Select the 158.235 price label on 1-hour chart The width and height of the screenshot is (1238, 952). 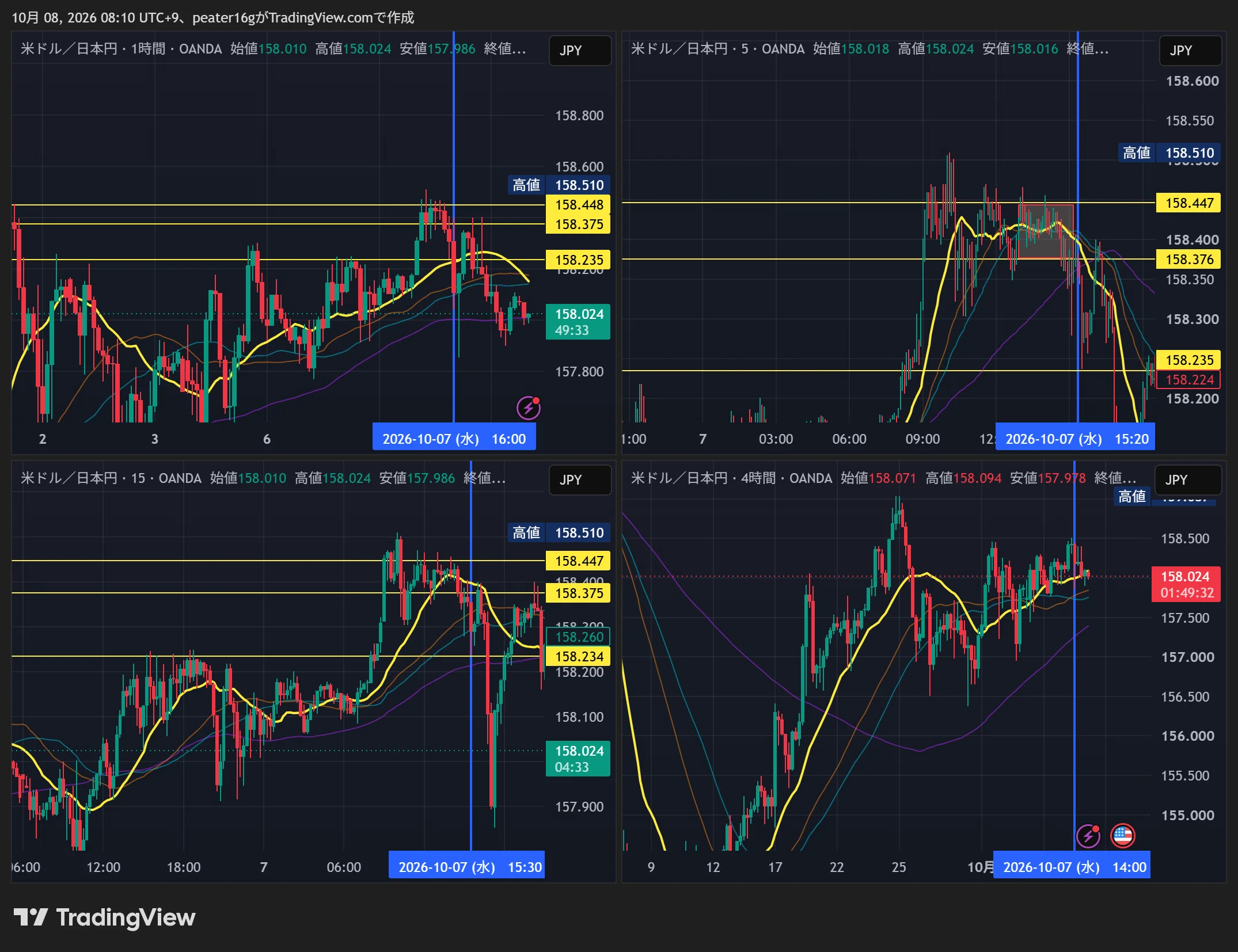pos(578,260)
